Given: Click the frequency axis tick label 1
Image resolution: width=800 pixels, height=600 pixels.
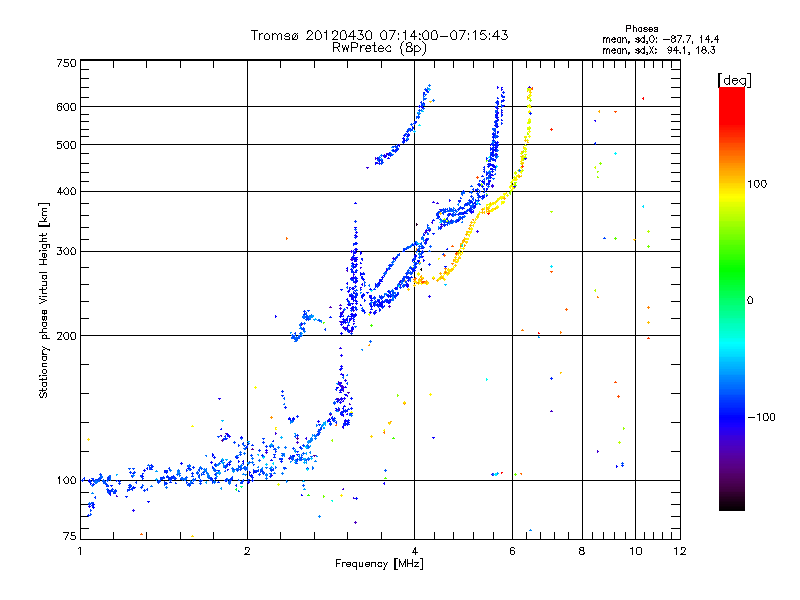Looking at the screenshot, I should 80,551.
